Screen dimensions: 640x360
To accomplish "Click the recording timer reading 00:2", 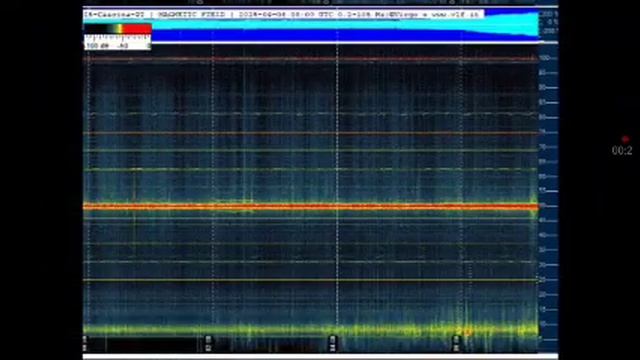I will pyautogui.click(x=622, y=151).
